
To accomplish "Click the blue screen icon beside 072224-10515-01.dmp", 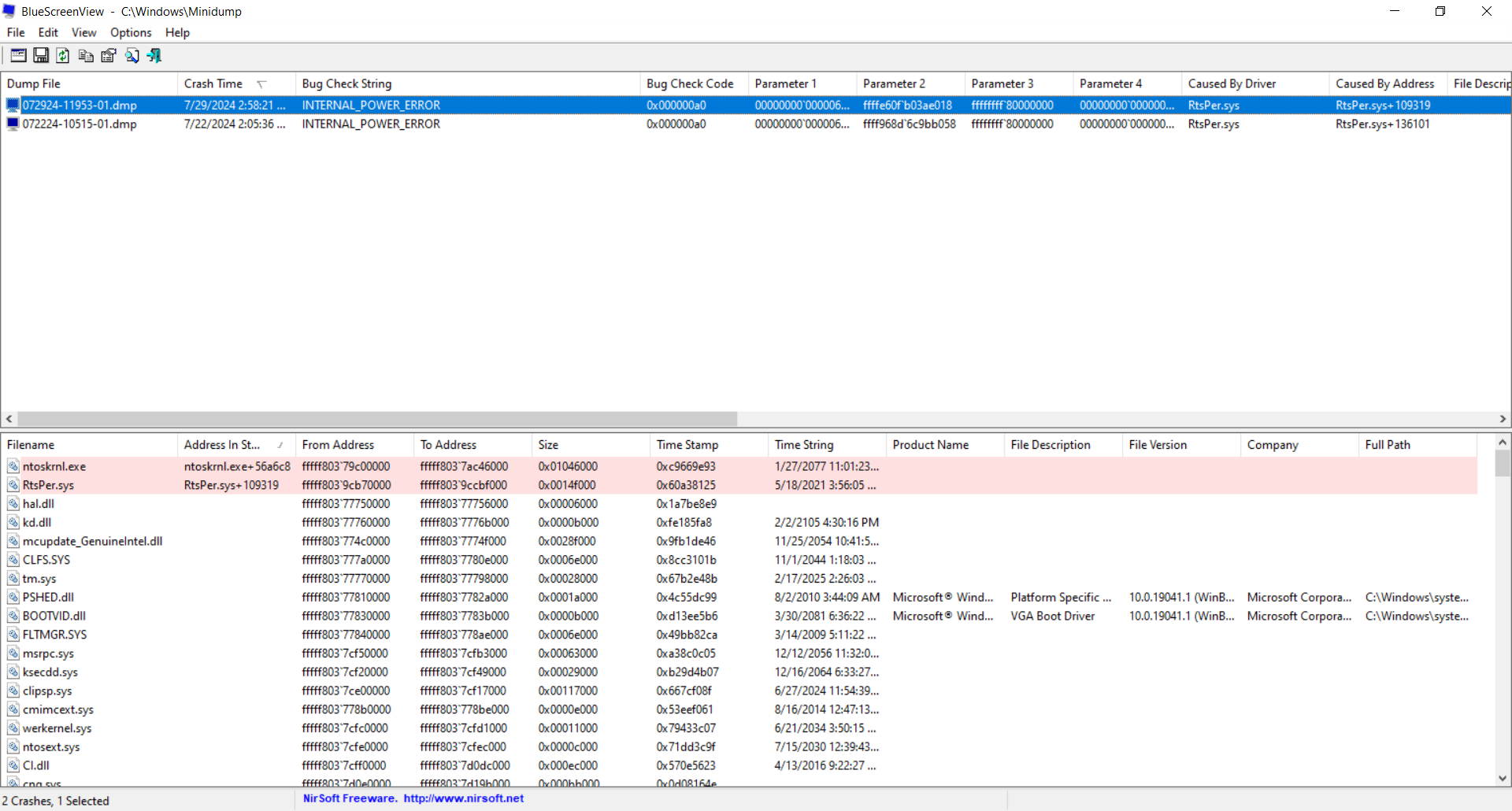I will (12, 124).
